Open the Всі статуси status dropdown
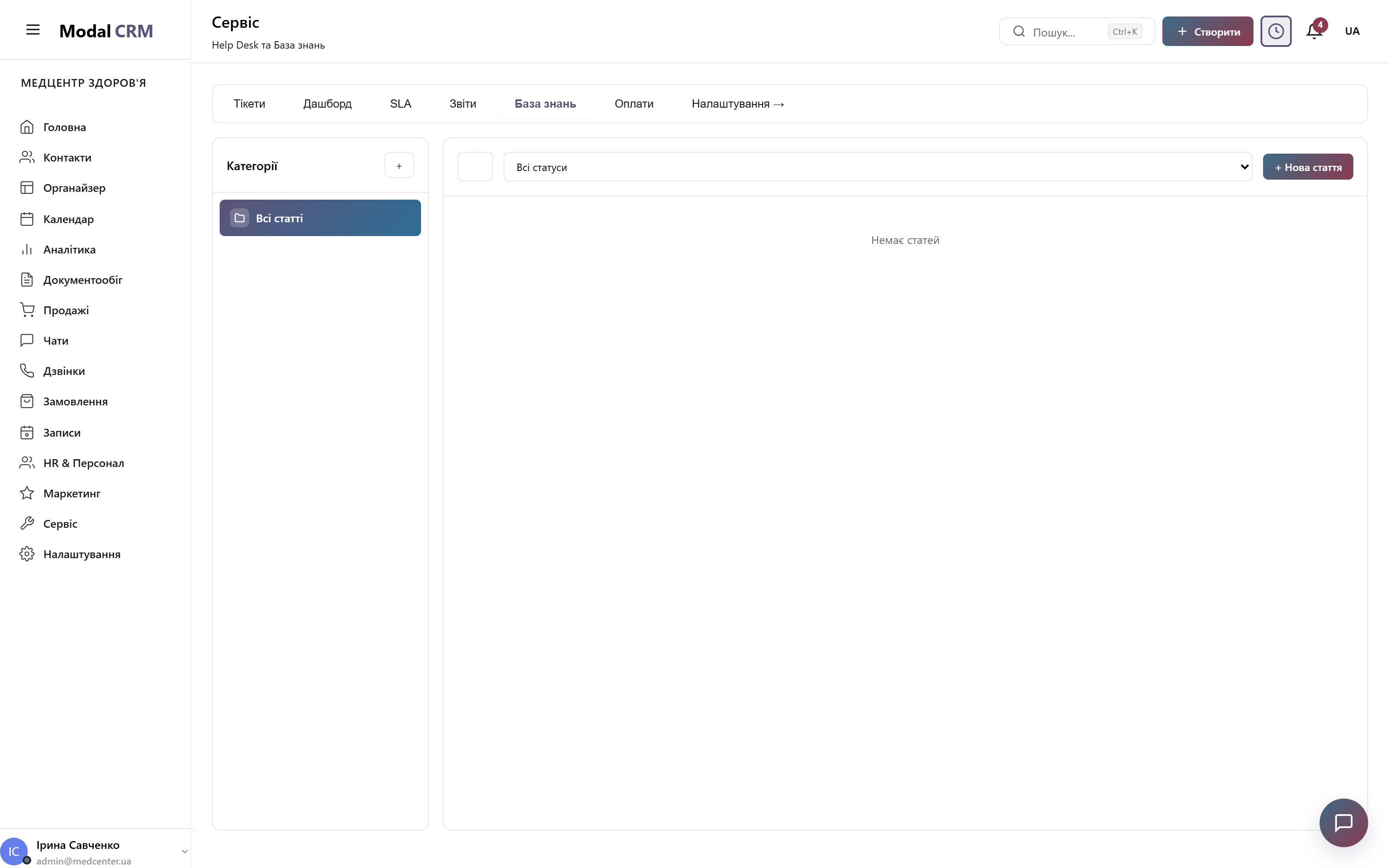The height and width of the screenshot is (868, 1389). coord(878,167)
